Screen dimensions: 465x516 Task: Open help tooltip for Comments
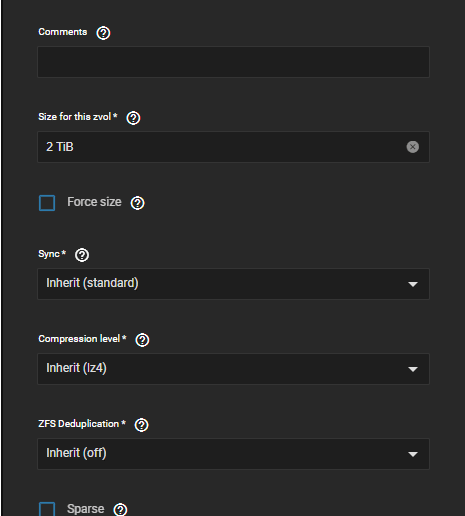103,33
